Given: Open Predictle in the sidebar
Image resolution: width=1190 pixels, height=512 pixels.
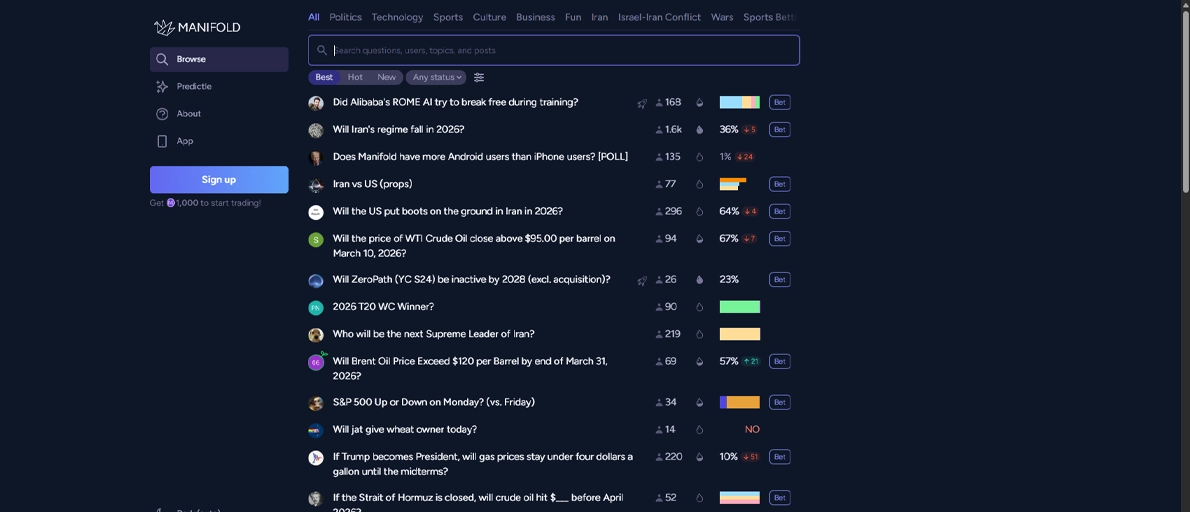Looking at the screenshot, I should pos(219,86).
